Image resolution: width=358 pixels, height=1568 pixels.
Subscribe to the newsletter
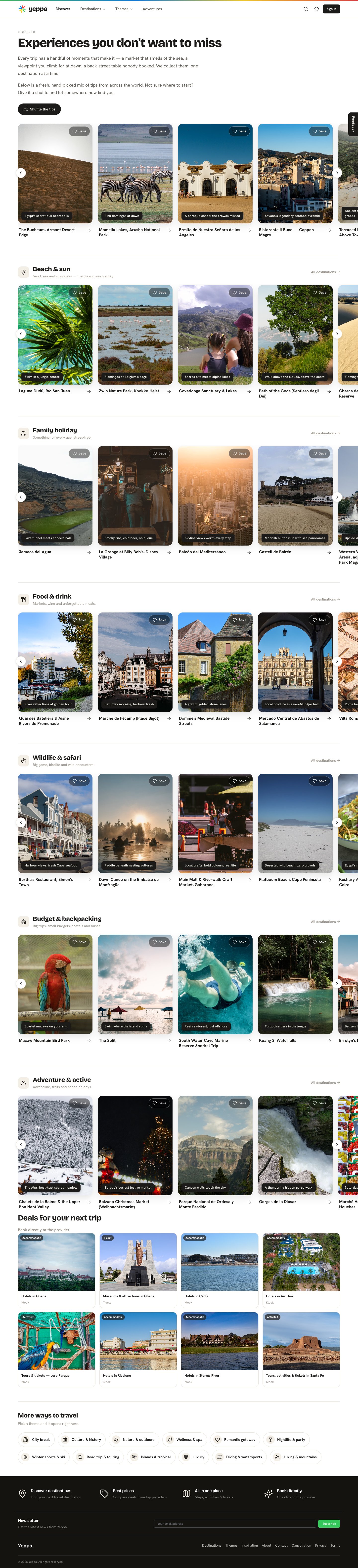tap(329, 1523)
